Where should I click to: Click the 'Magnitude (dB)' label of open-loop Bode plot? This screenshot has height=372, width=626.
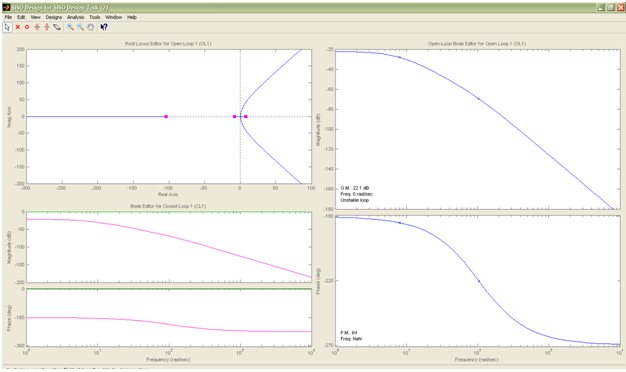pos(318,129)
